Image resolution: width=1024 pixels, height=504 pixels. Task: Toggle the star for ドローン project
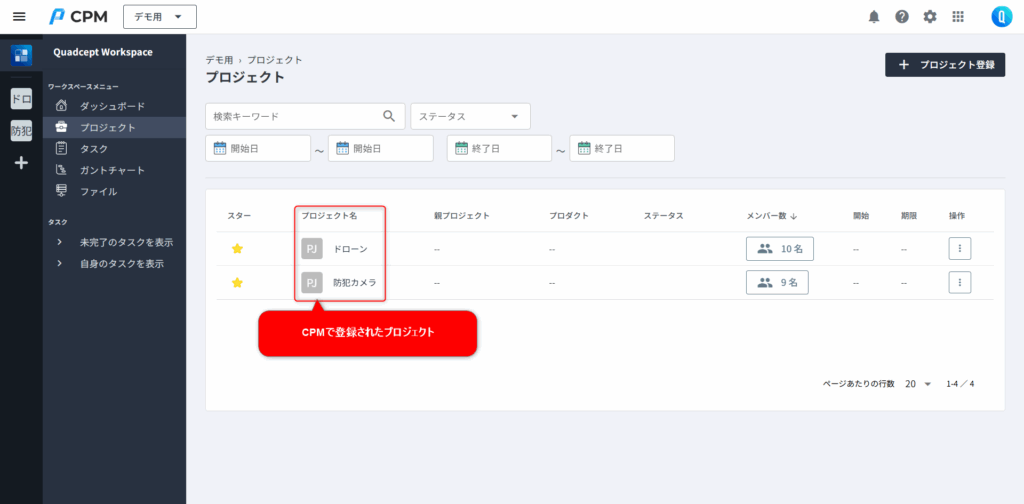point(237,249)
